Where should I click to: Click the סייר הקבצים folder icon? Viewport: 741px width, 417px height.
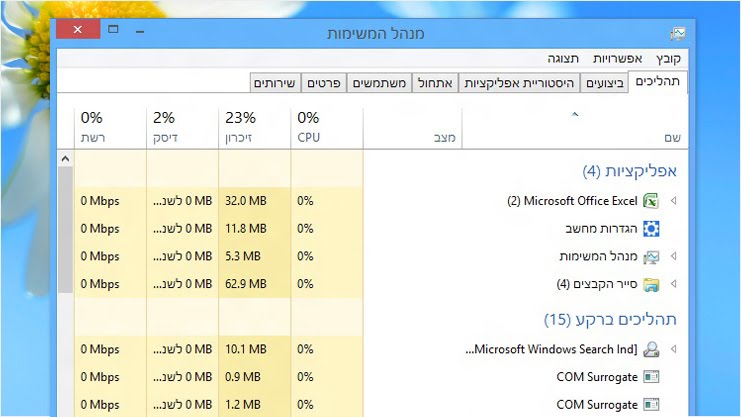click(651, 285)
